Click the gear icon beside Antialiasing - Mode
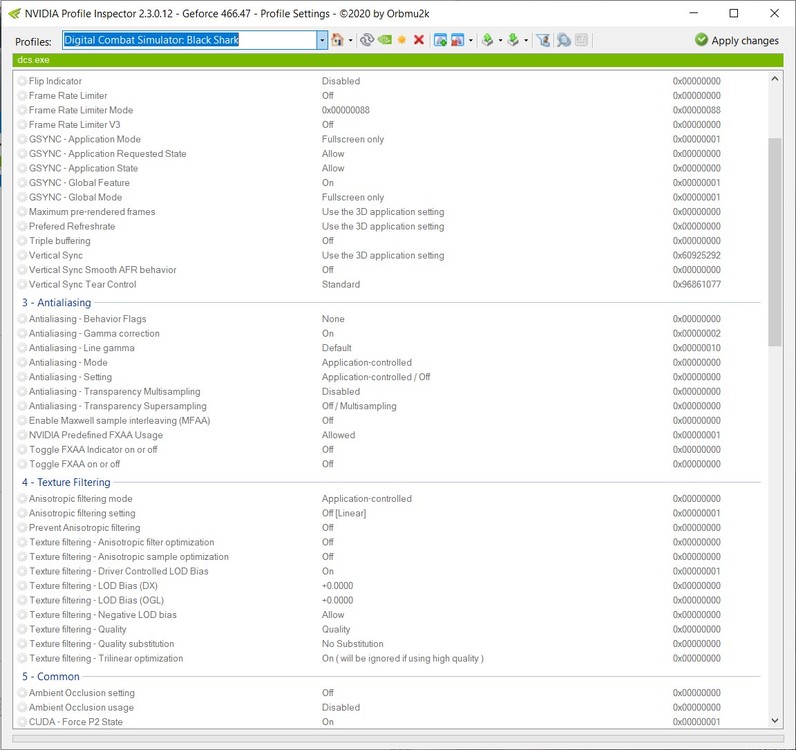The height and width of the screenshot is (750, 796). (x=22, y=363)
